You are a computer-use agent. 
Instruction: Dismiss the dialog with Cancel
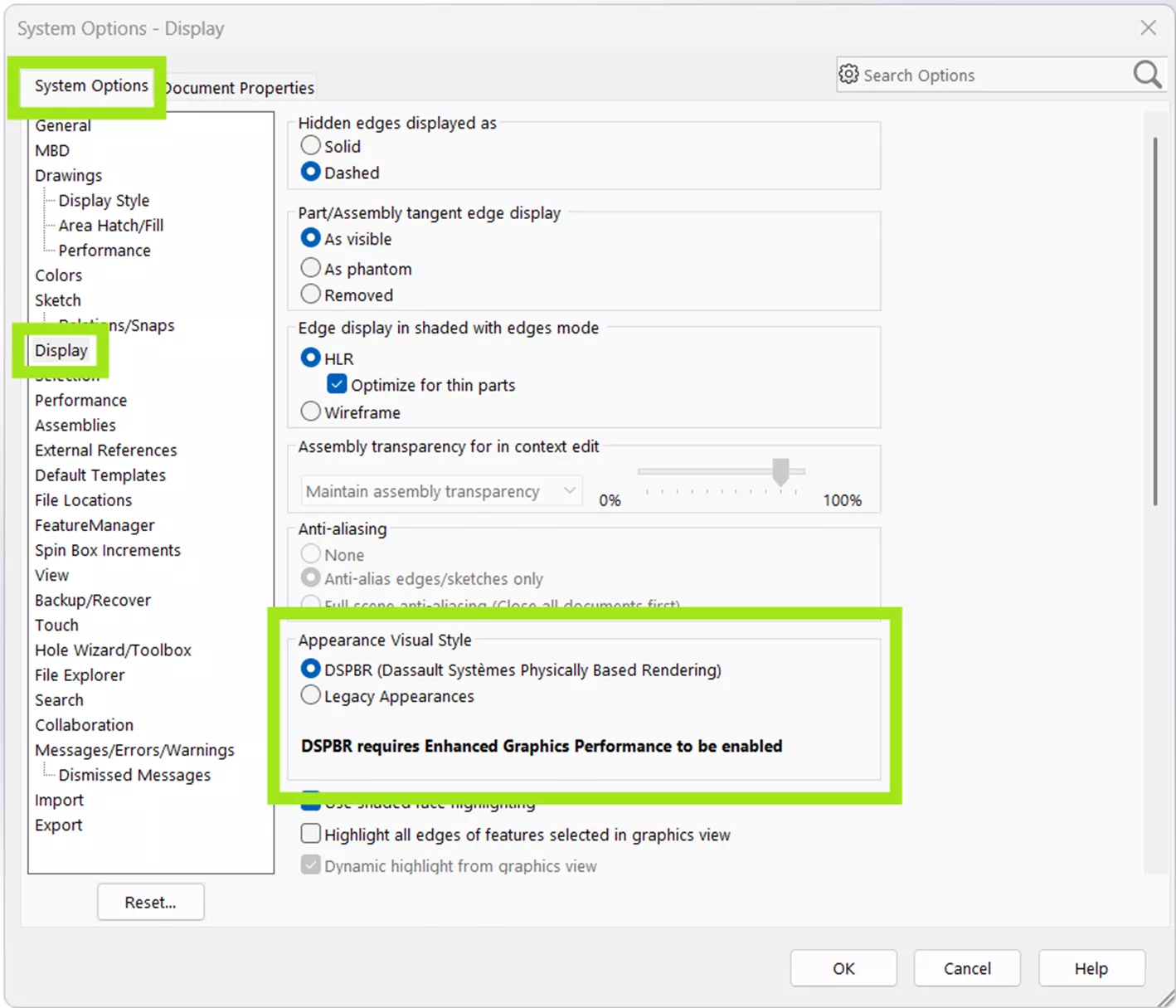tap(966, 968)
